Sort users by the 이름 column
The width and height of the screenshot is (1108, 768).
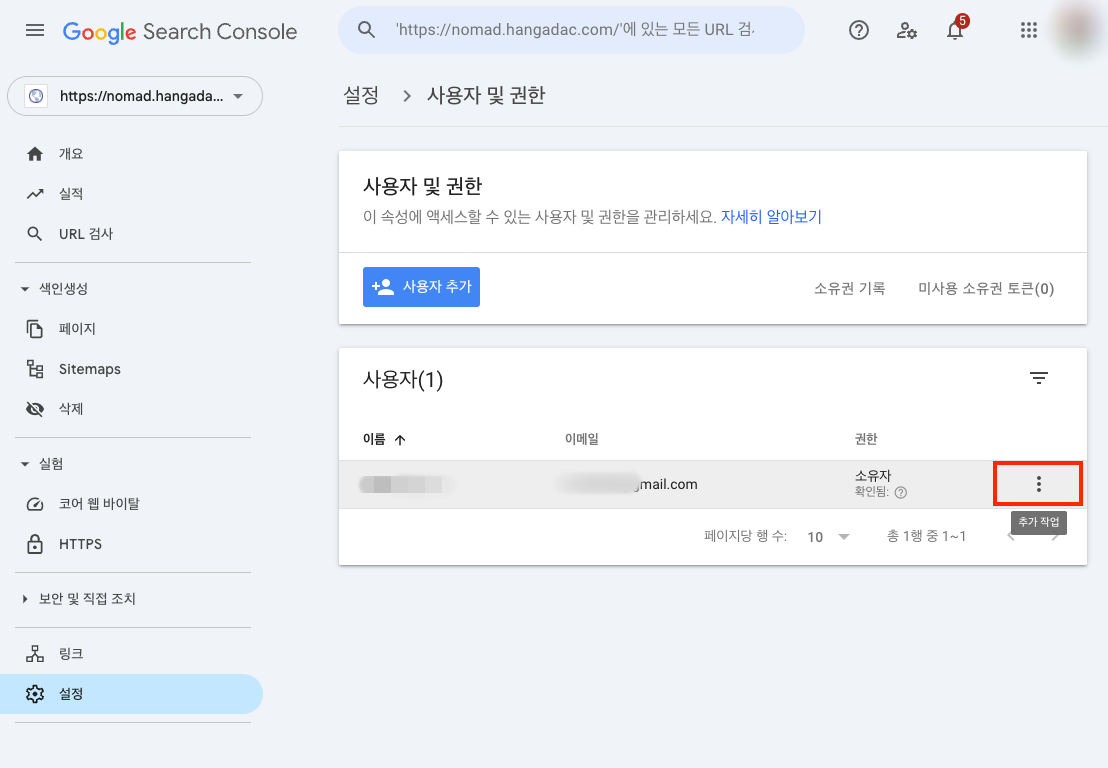pyautogui.click(x=378, y=438)
